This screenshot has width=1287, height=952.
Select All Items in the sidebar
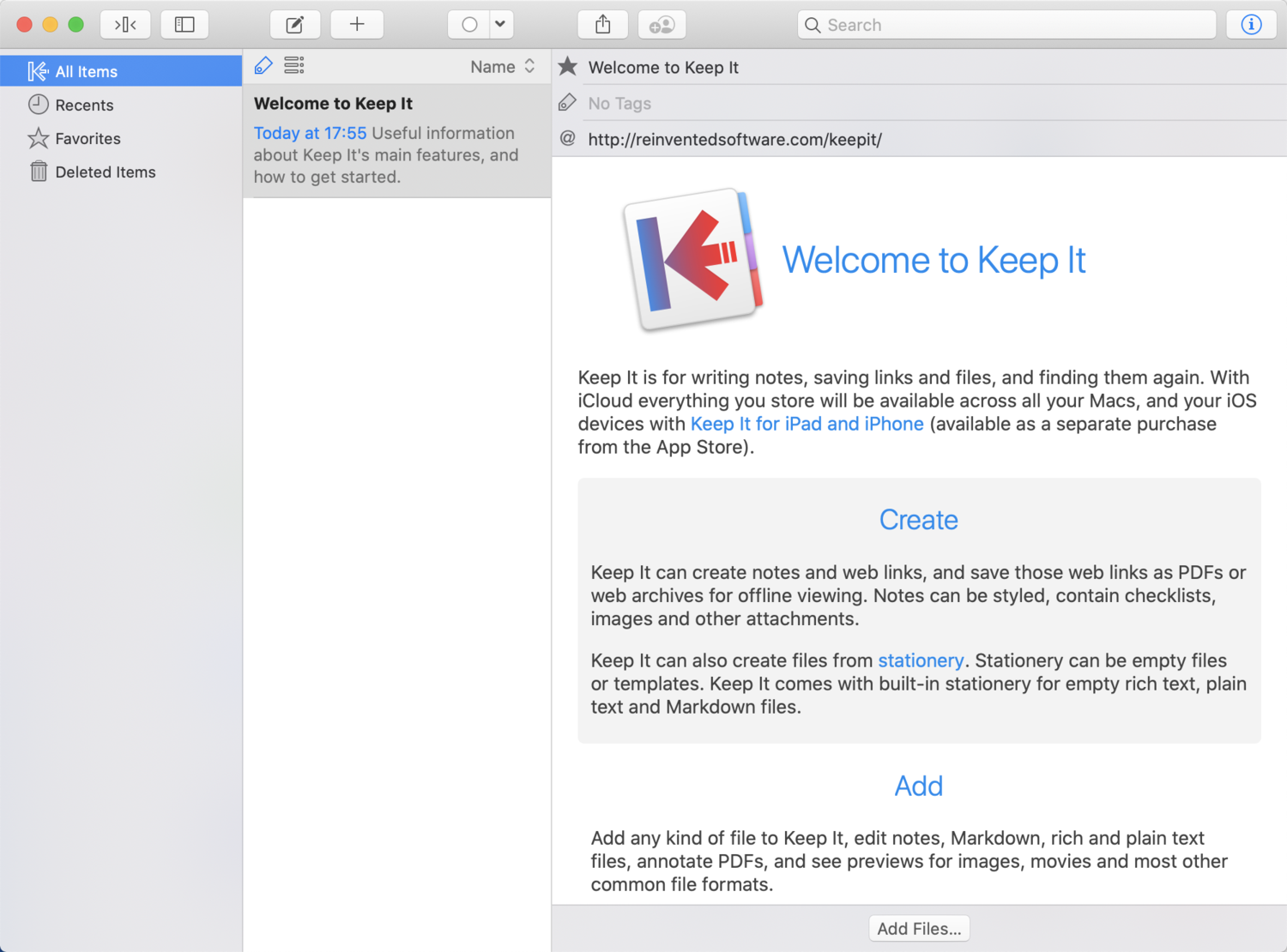point(121,71)
